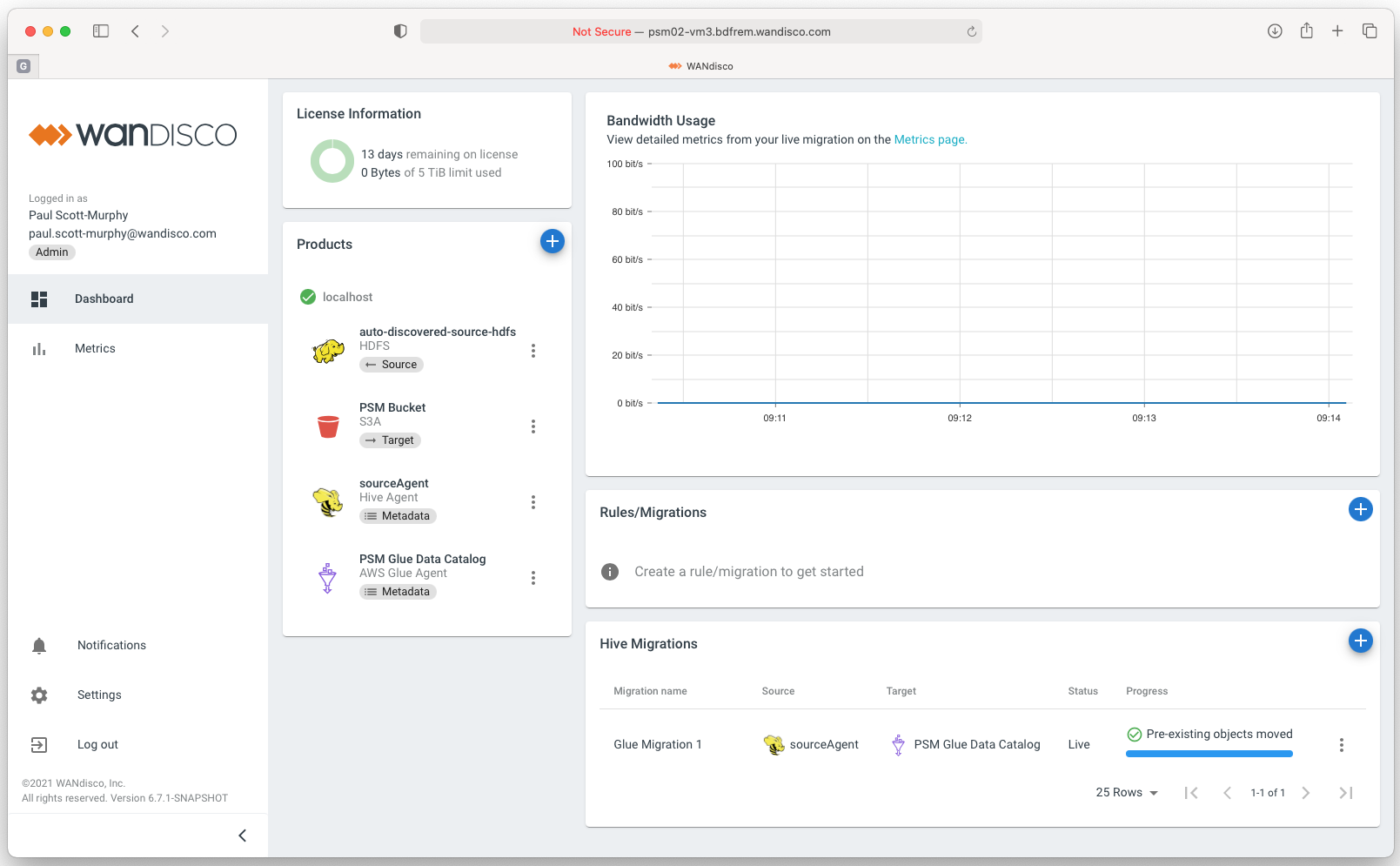1400x866 pixels.
Task: Reload the page in Safari
Action: pyautogui.click(x=972, y=31)
